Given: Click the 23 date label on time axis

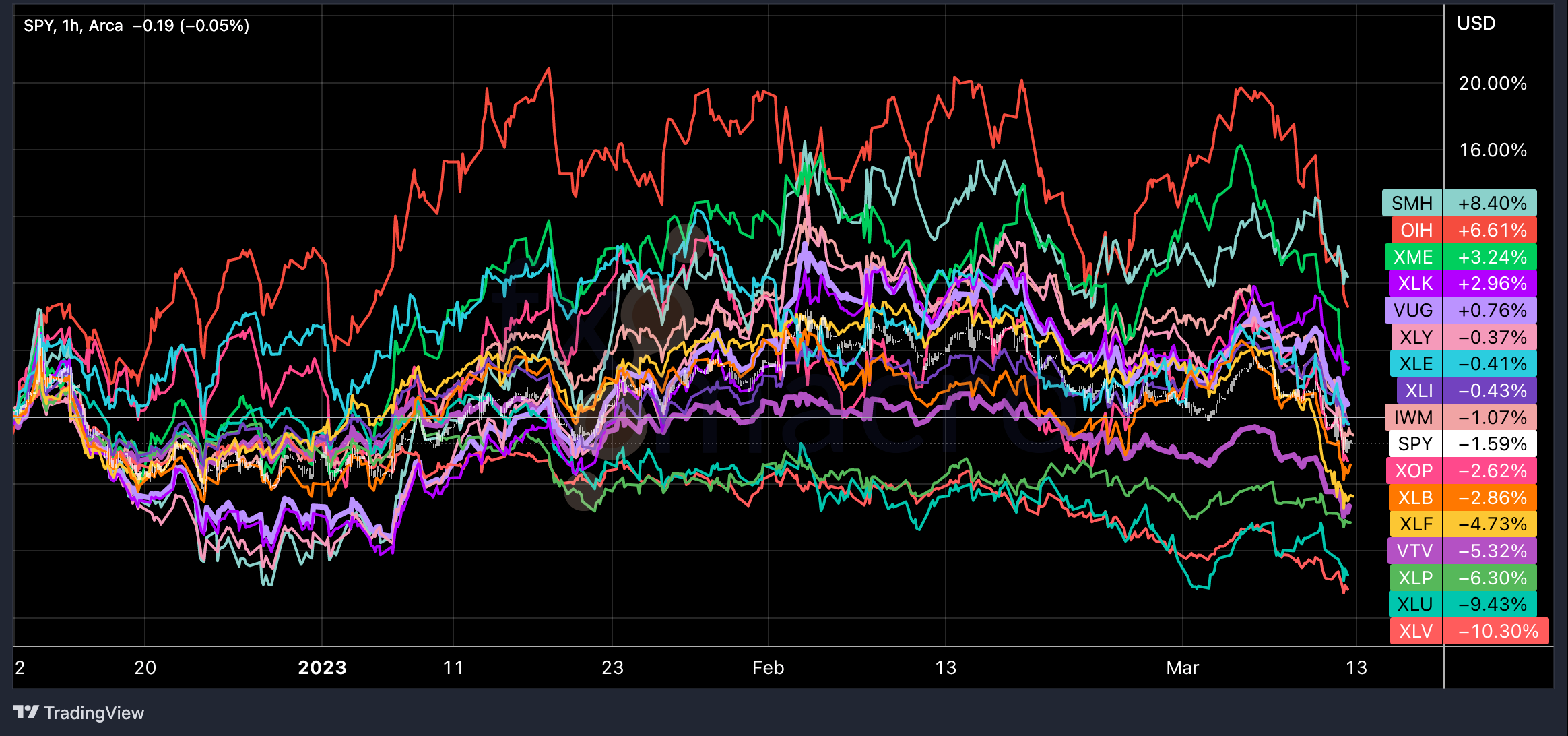Looking at the screenshot, I should 612,667.
